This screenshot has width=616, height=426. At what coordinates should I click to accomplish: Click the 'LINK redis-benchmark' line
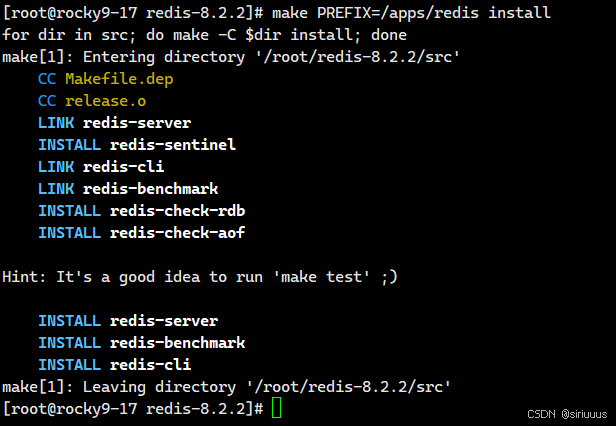(128, 189)
